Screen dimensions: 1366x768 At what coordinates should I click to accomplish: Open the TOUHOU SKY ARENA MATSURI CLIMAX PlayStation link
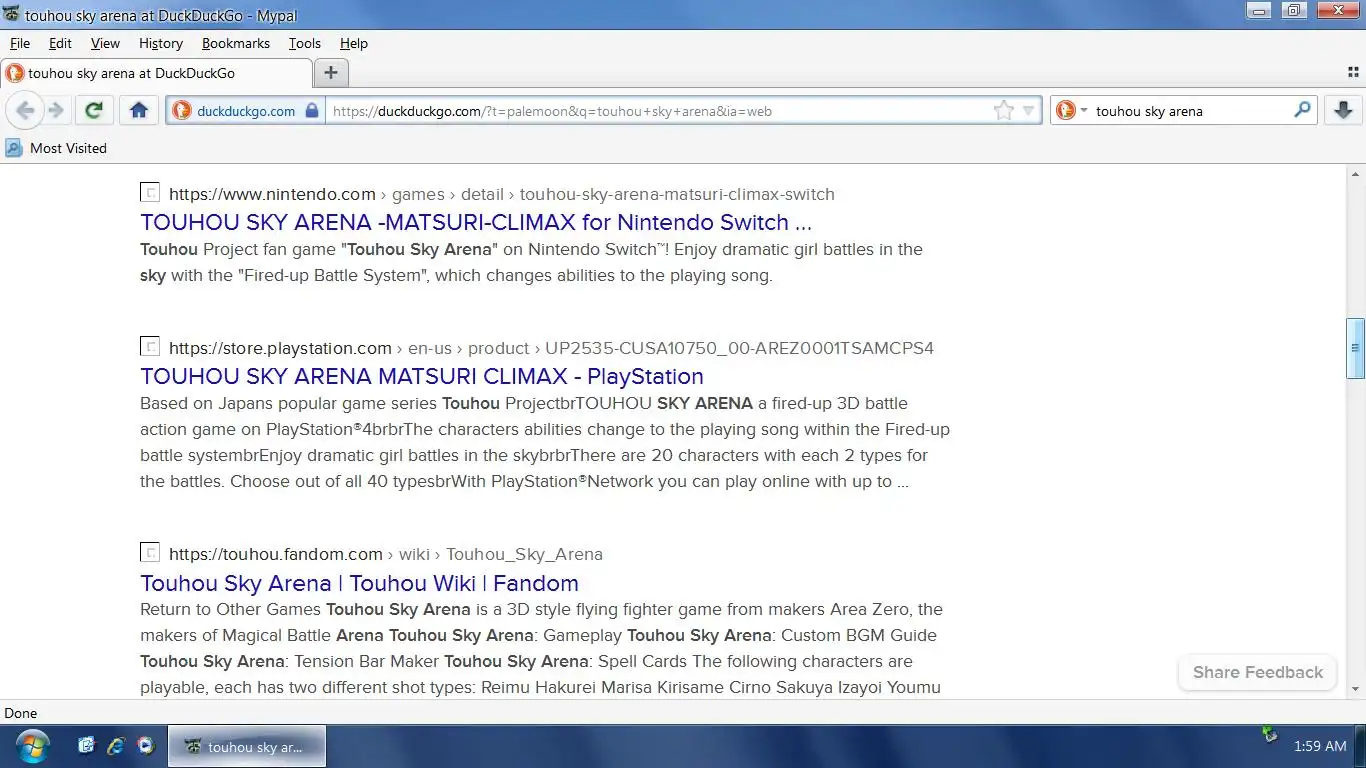pos(422,376)
